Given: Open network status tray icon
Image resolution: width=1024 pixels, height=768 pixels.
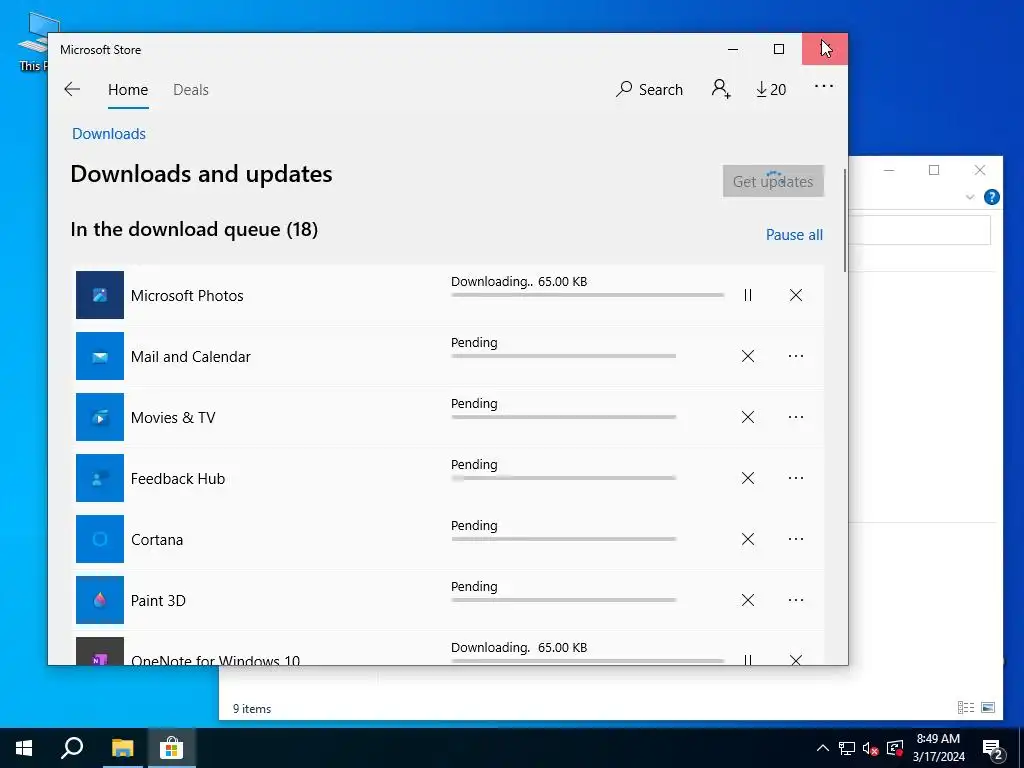Looking at the screenshot, I should click(x=846, y=748).
